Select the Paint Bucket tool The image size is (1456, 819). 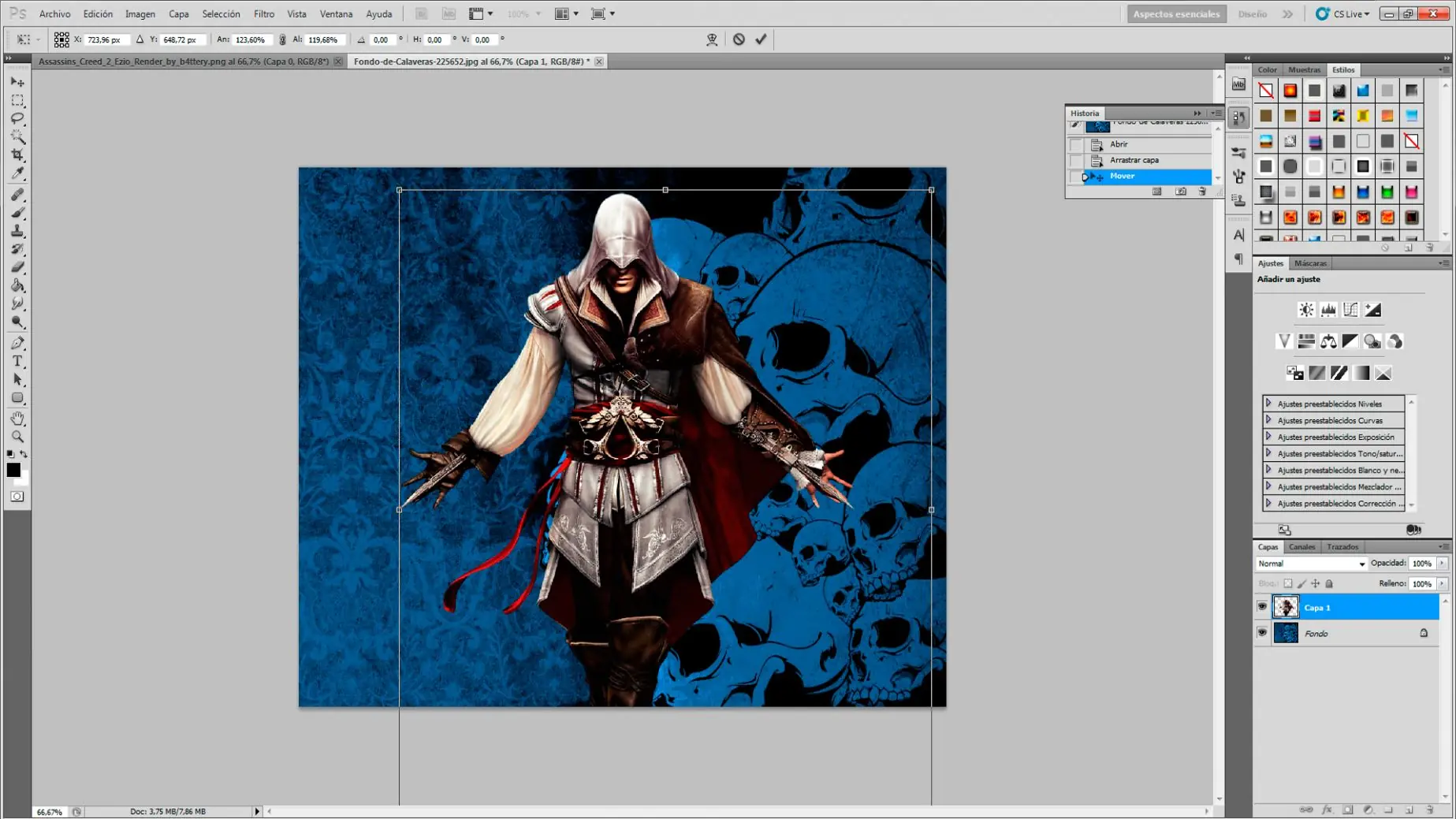17,285
